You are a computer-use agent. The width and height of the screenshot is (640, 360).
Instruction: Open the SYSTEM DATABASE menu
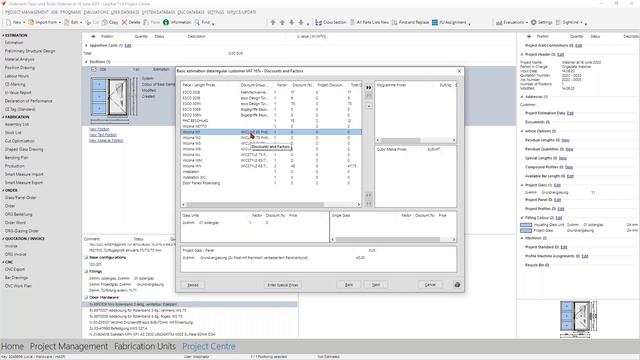coord(158,12)
